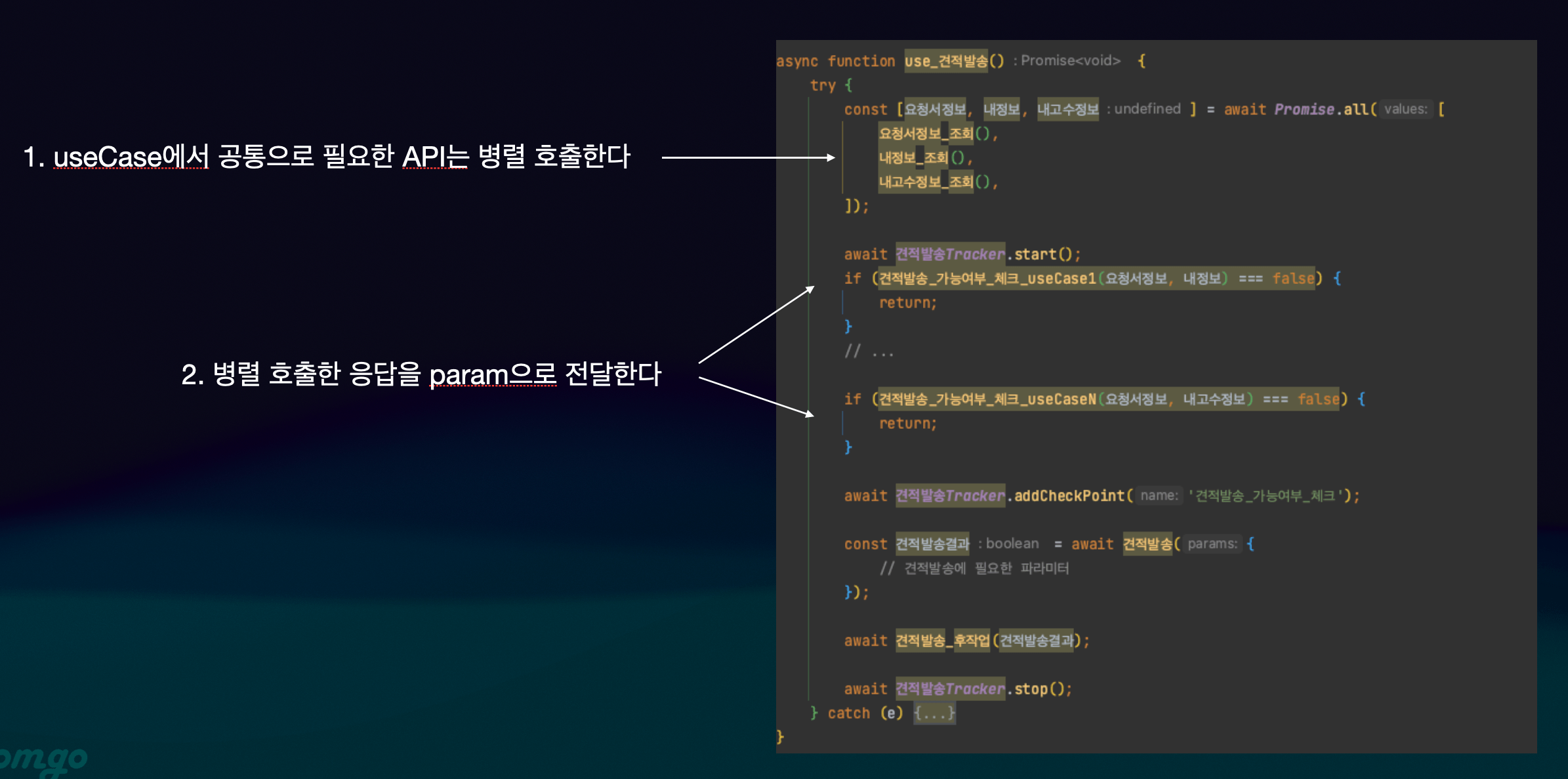Image resolution: width=1568 pixels, height=779 pixels.
Task: Click 견적발송_후작업 function call
Action: [x=942, y=641]
